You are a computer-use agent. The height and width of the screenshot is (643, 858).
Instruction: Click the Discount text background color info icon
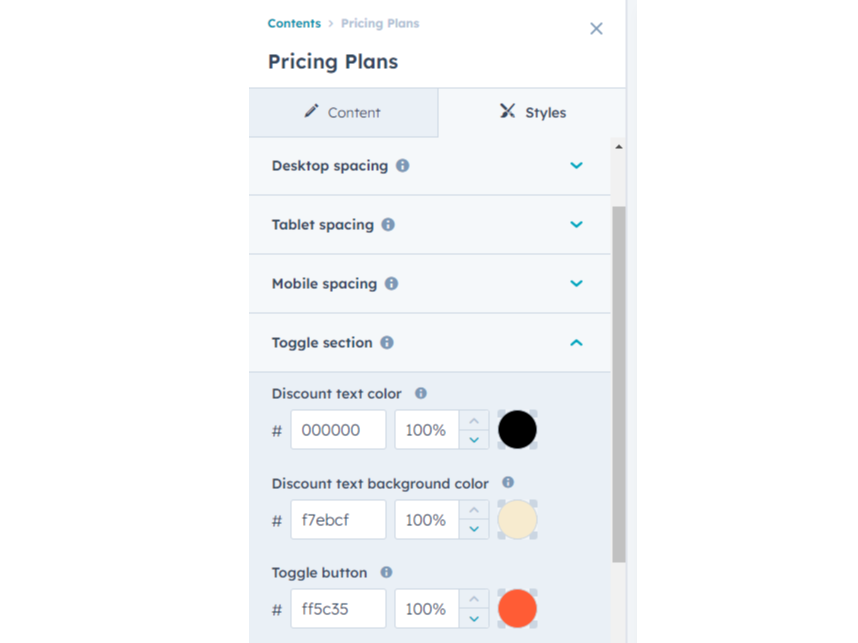click(507, 483)
